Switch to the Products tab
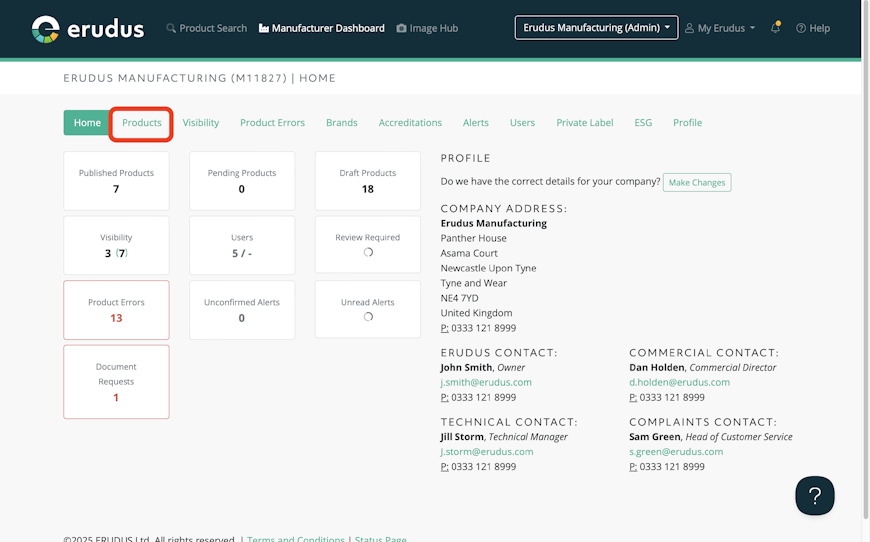This screenshot has width=870, height=542. click(x=141, y=123)
